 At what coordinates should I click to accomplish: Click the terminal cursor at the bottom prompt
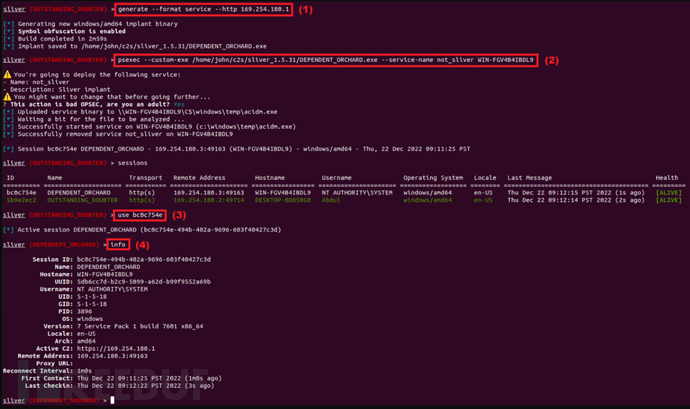pos(112,400)
